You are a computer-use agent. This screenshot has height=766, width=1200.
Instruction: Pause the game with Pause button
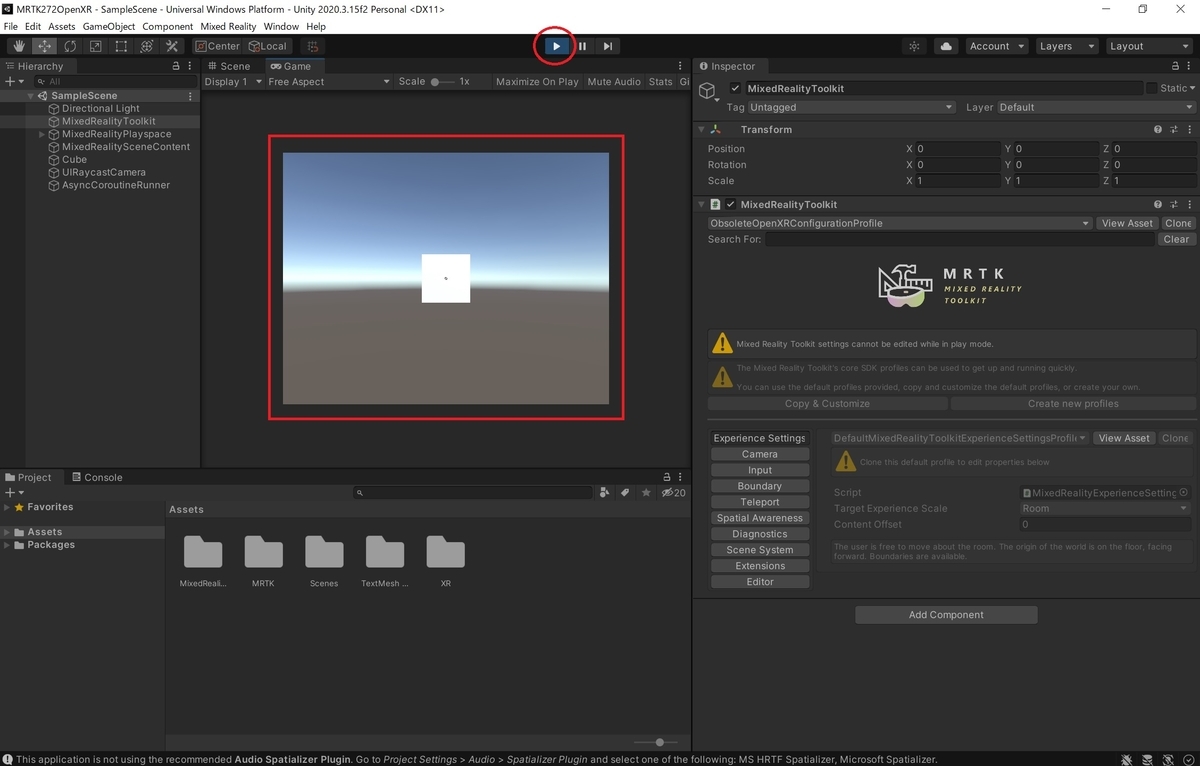pos(582,46)
